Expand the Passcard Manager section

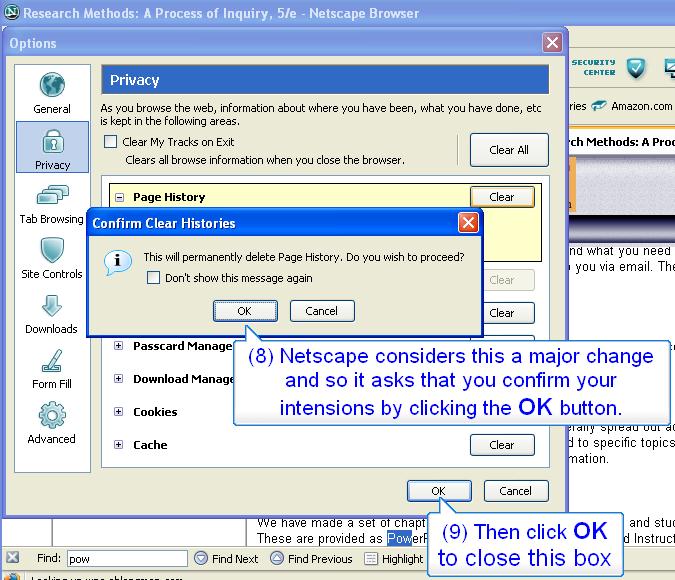coord(118,346)
